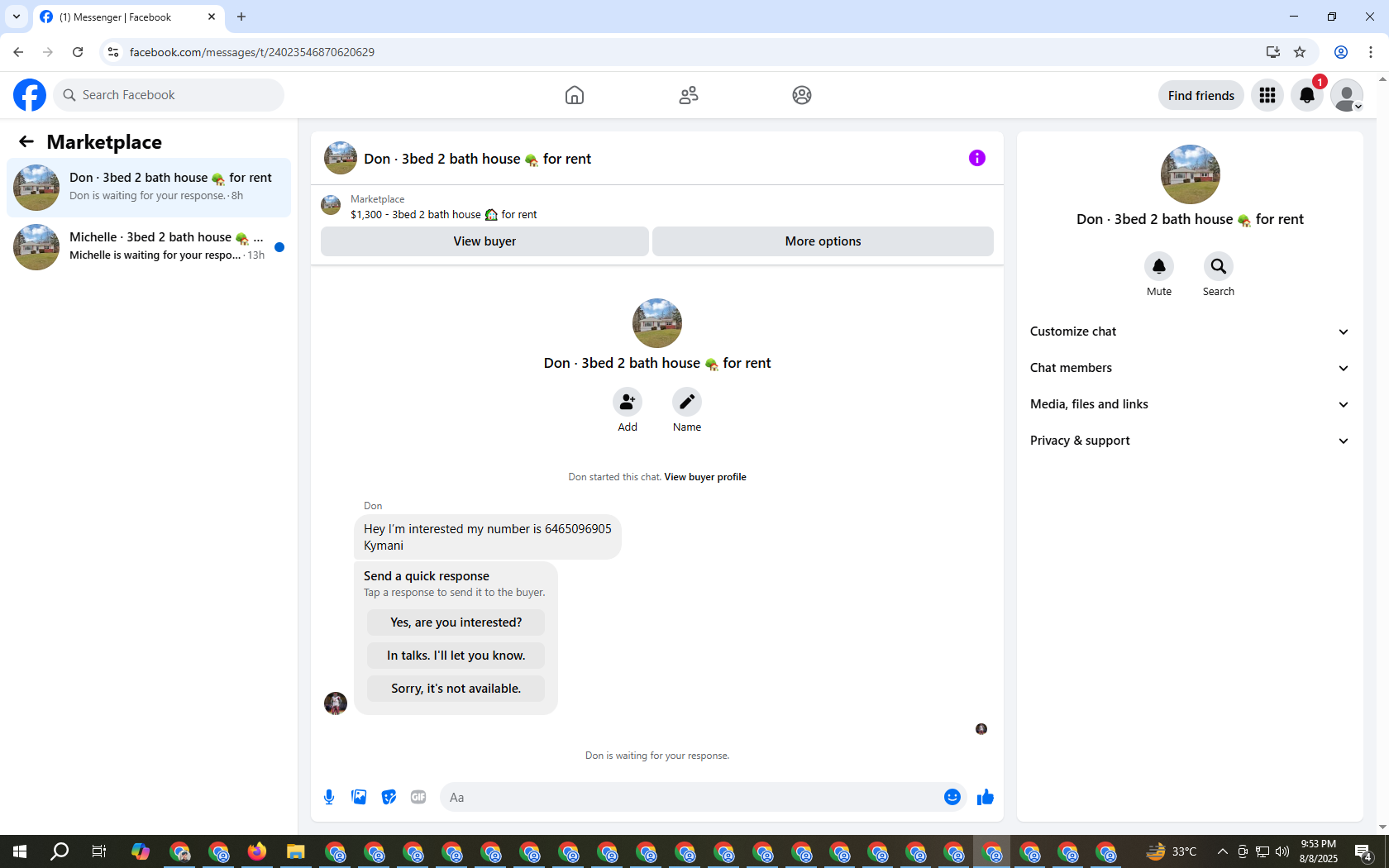This screenshot has width=1389, height=868.
Task: Send 'In talks. I'll let you know.'
Action: click(456, 656)
